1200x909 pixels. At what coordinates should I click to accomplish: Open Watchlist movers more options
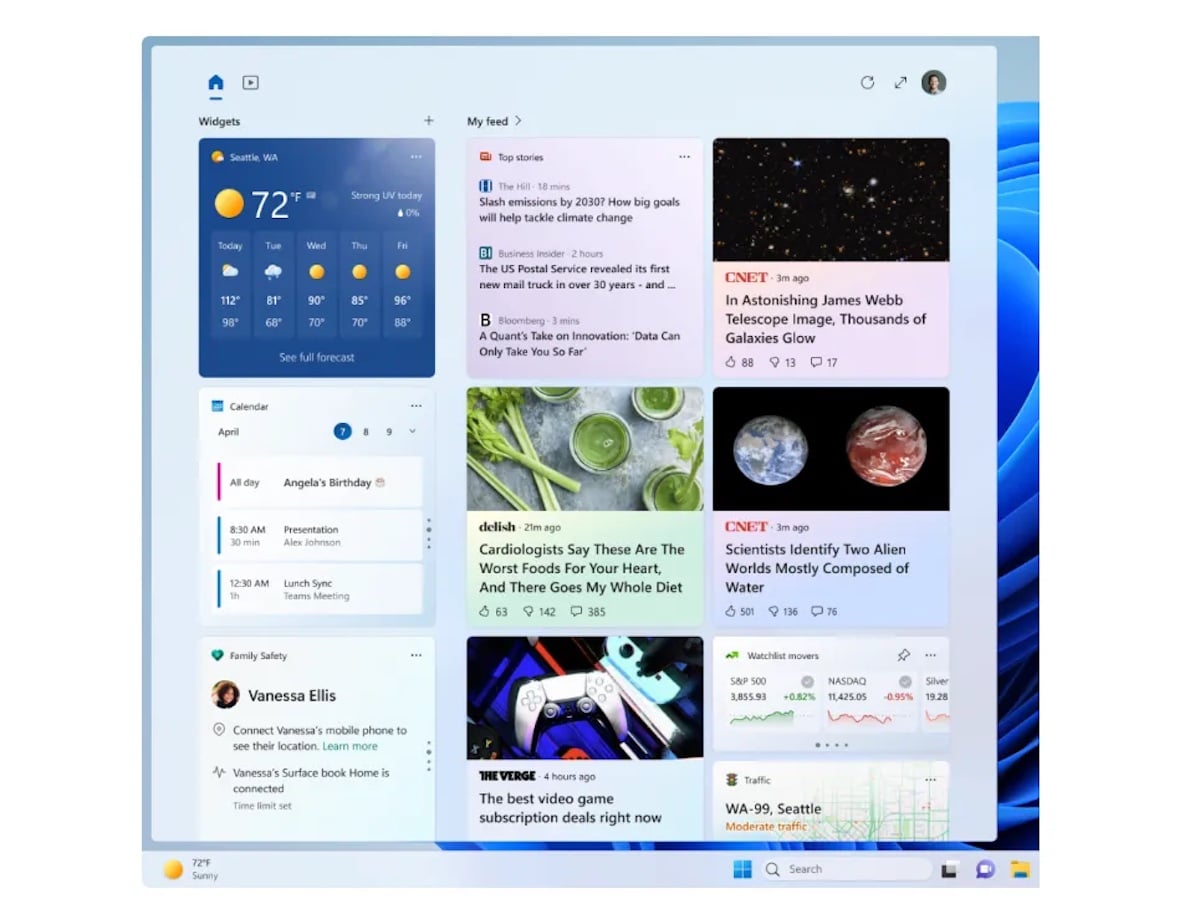click(x=931, y=655)
